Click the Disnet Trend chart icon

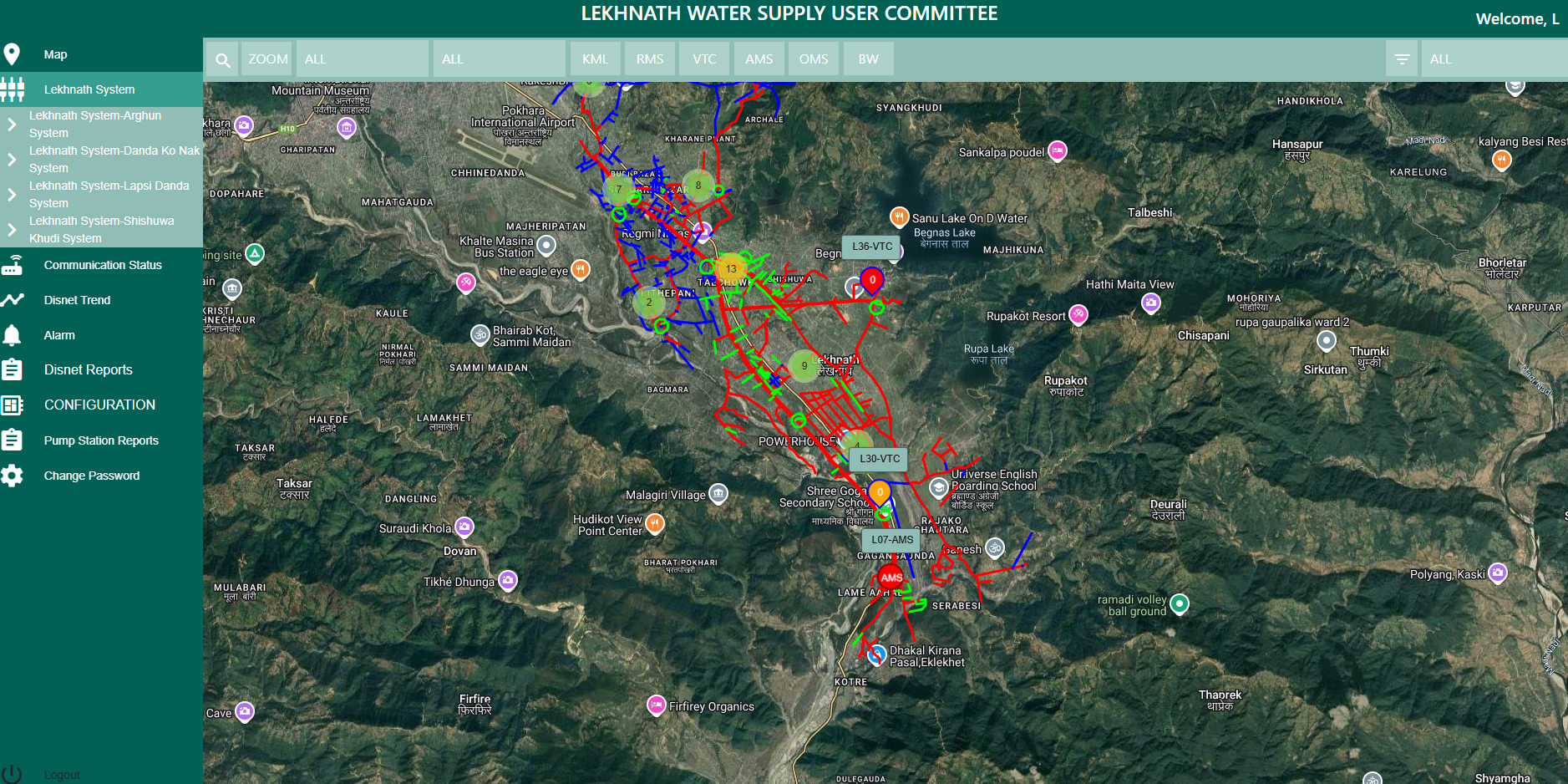[12, 300]
